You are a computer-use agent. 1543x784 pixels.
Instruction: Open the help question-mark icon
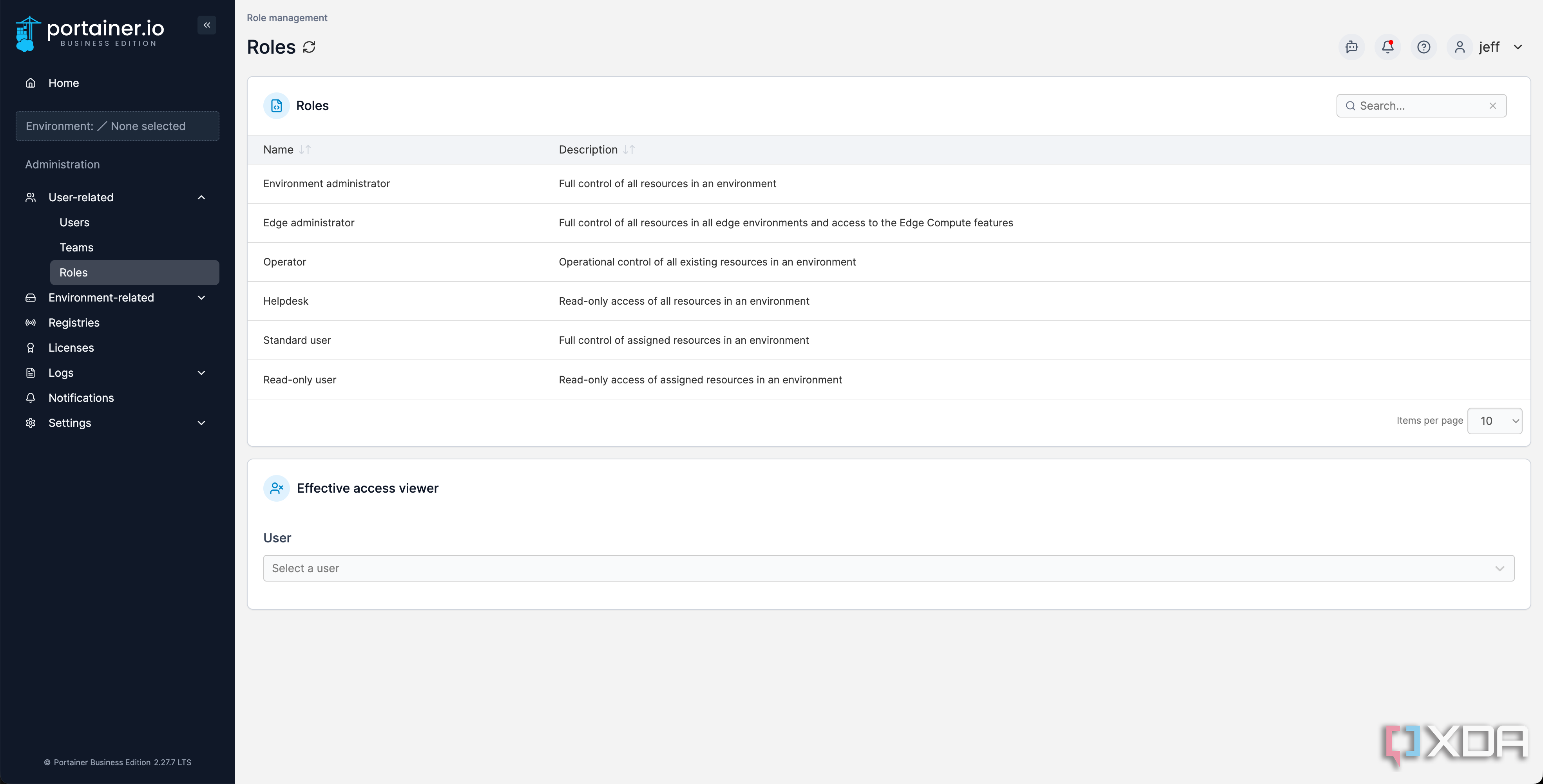pyautogui.click(x=1424, y=47)
